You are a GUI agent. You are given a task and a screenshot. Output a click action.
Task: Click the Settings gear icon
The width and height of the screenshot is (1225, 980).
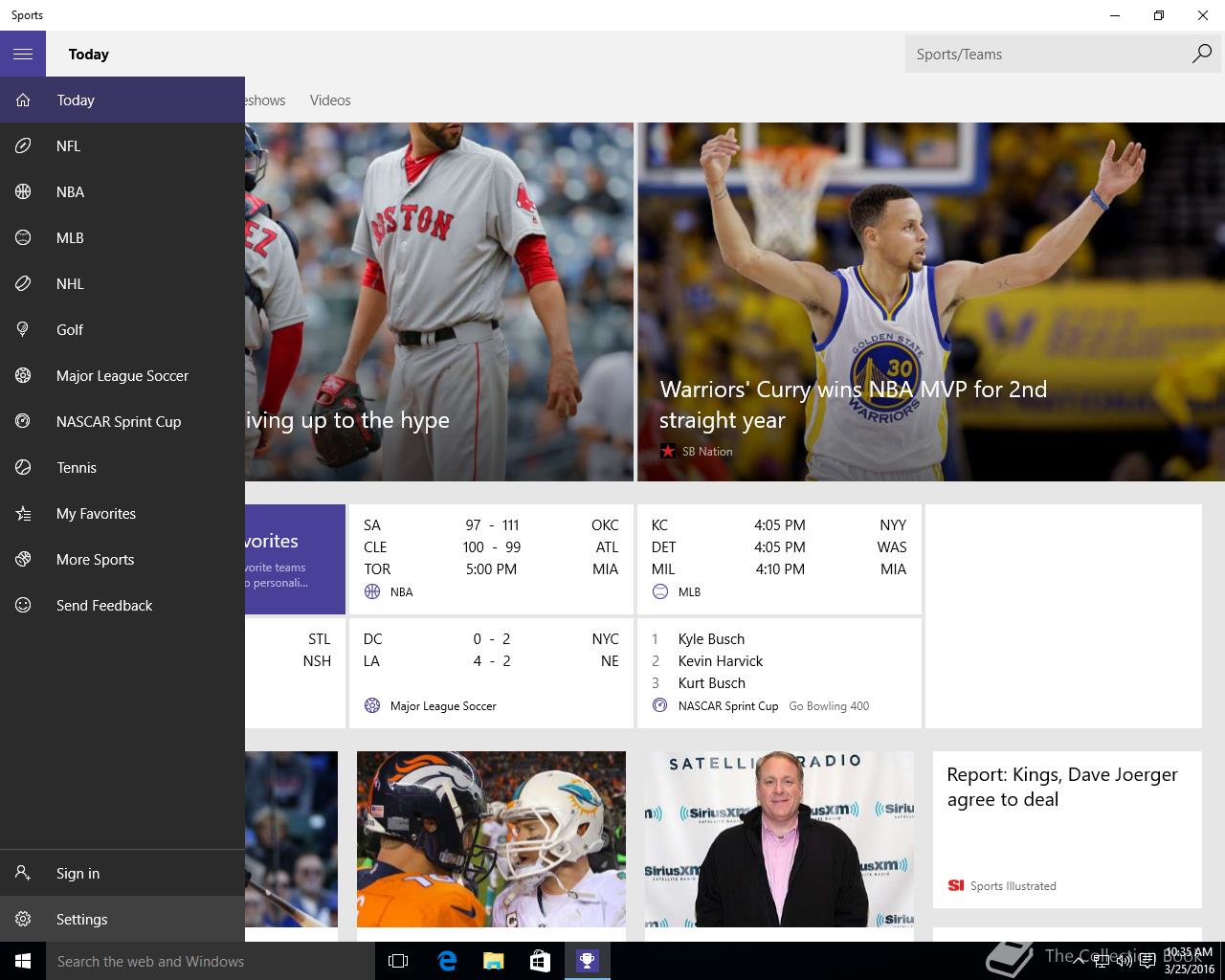[x=23, y=920]
